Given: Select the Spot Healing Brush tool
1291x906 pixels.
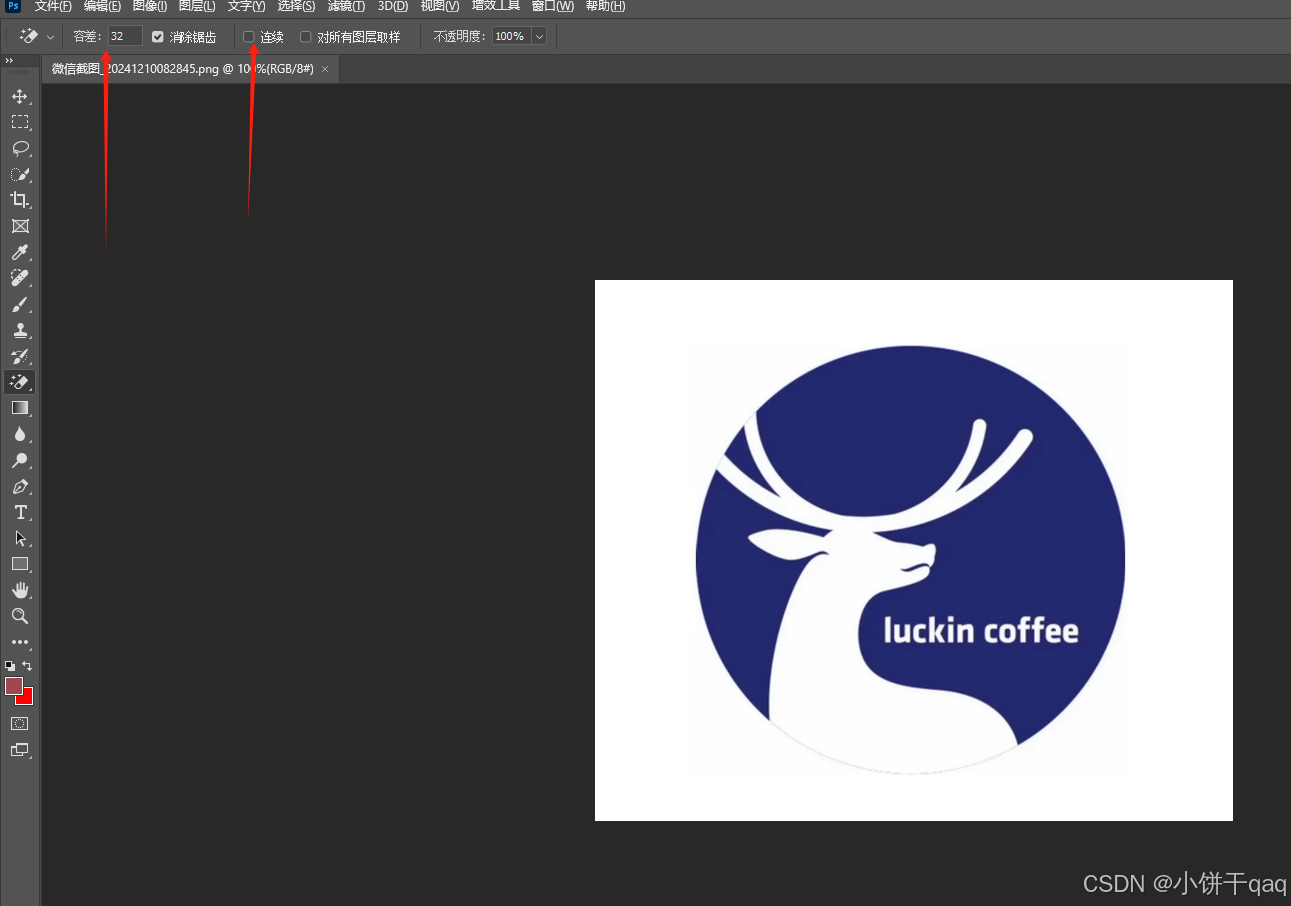Looking at the screenshot, I should click(x=19, y=278).
